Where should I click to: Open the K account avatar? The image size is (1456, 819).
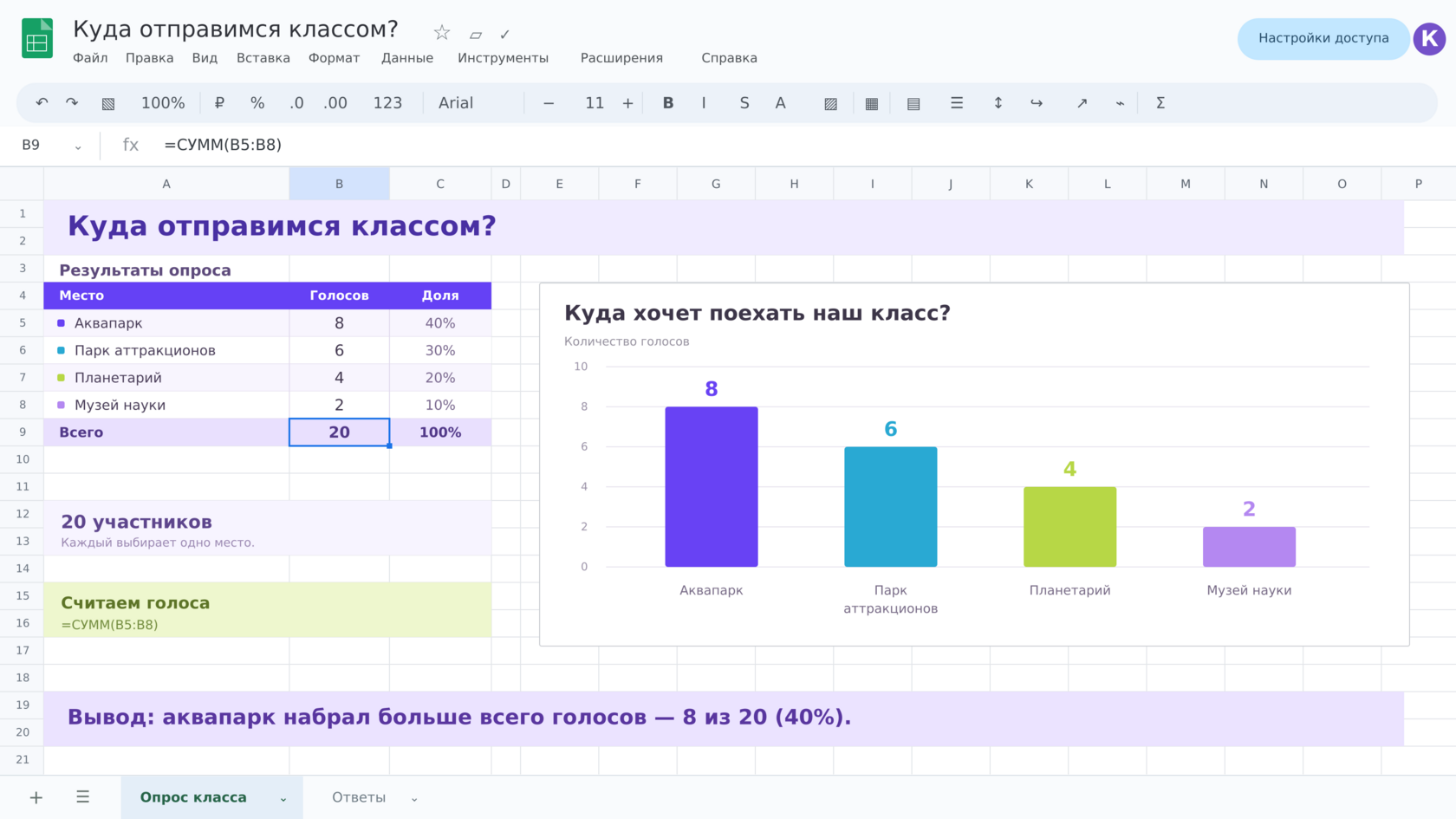(x=1429, y=38)
